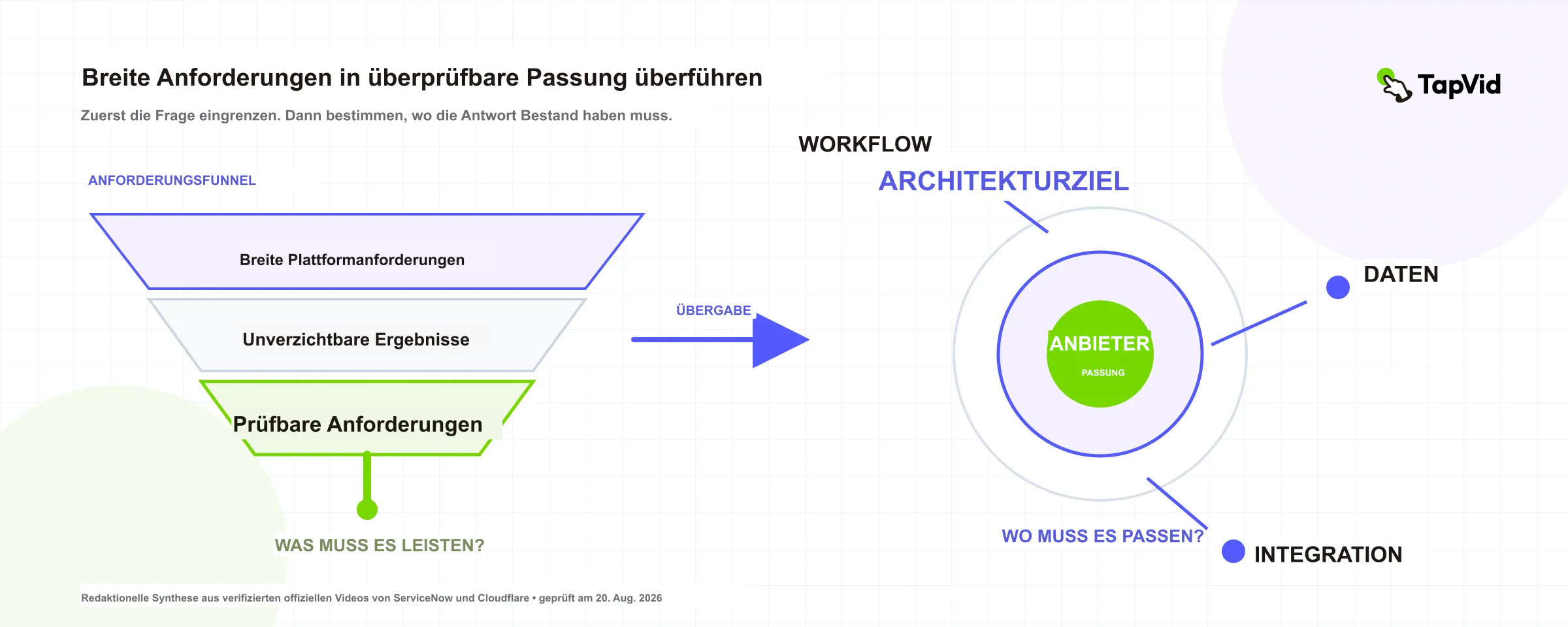Click the TapVid logo hand icon

pyautogui.click(x=1394, y=86)
